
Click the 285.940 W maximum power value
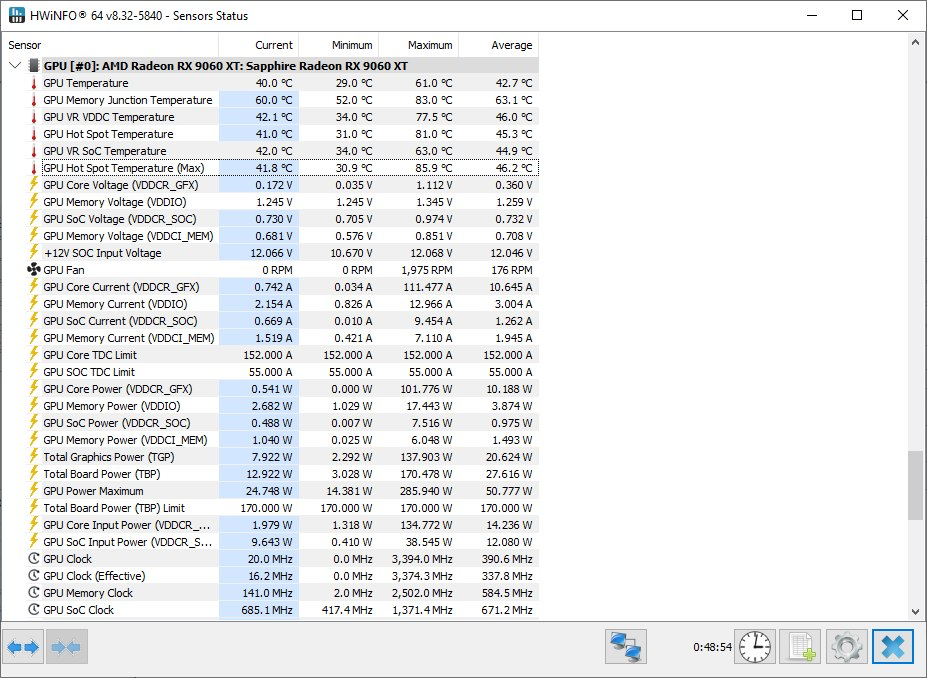click(x=427, y=491)
